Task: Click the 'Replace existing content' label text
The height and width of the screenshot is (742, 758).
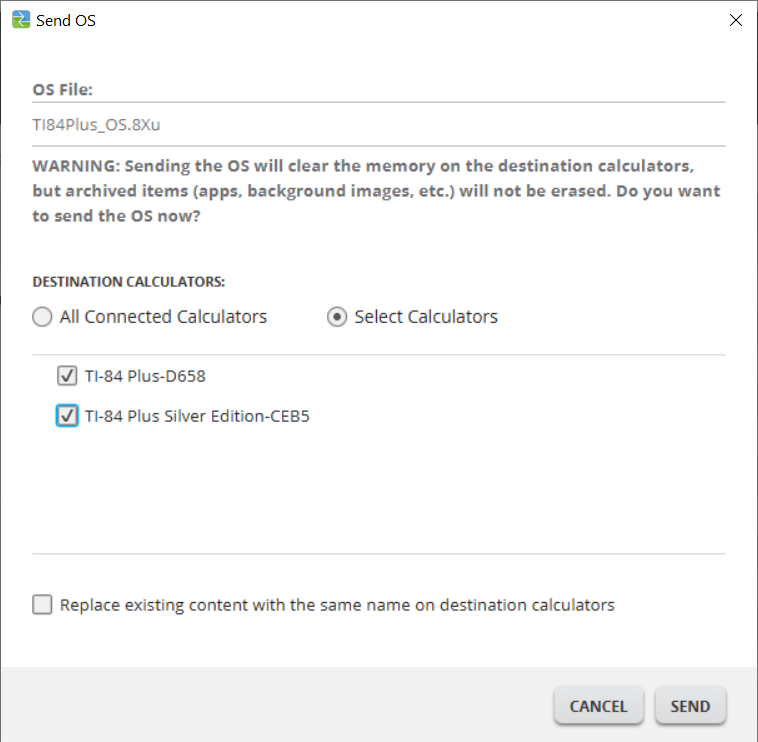Action: pos(337,605)
